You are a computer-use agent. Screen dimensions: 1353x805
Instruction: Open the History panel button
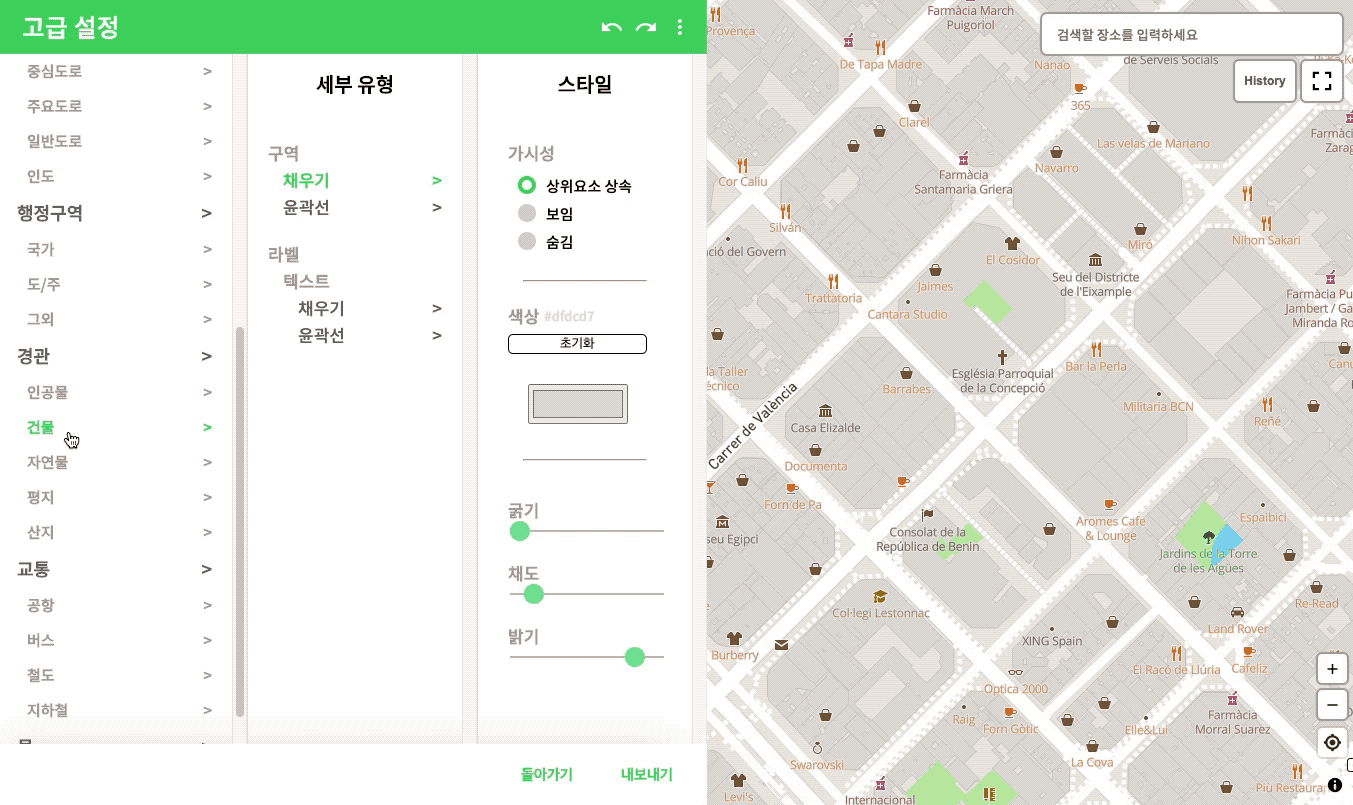coord(1265,81)
